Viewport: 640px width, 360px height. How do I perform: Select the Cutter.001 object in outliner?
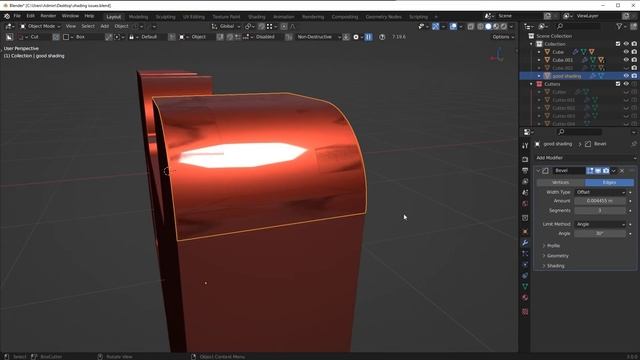(x=563, y=100)
